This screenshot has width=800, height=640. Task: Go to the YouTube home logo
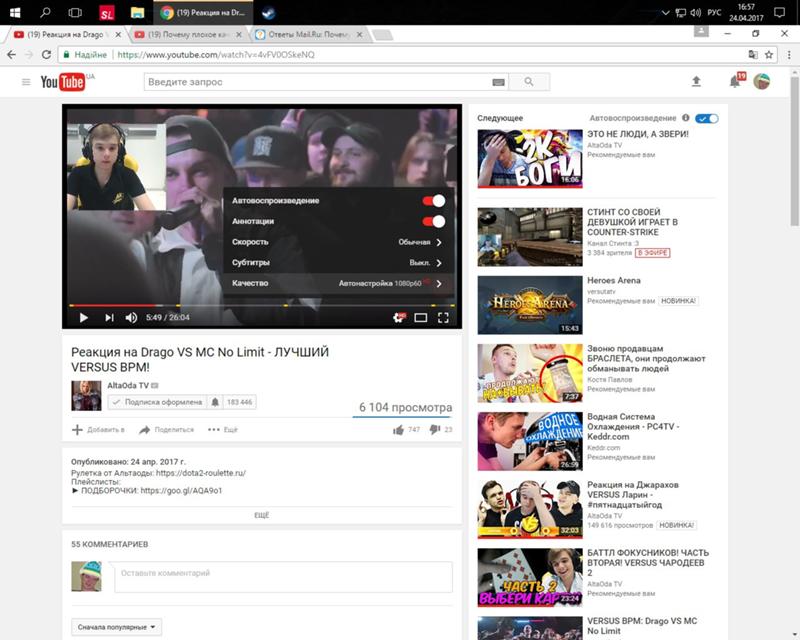(63, 82)
